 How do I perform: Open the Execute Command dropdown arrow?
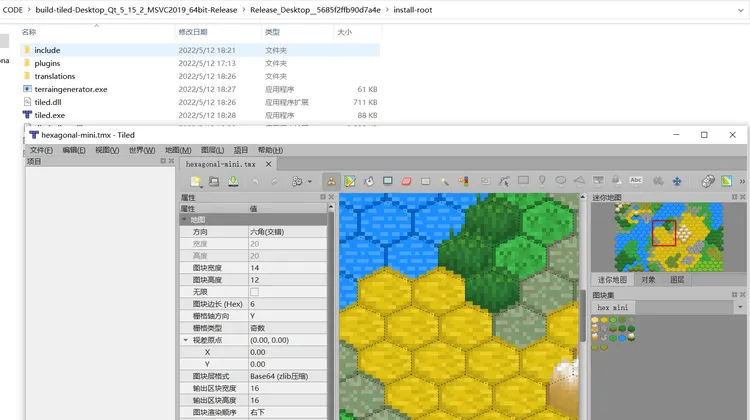[309, 181]
